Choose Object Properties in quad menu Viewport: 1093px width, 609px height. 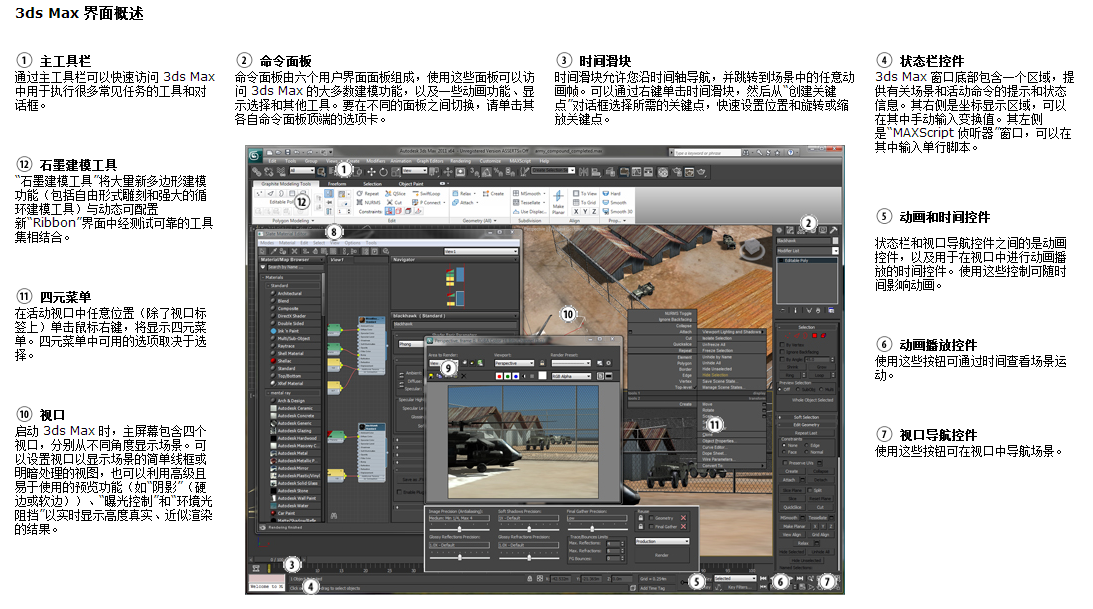[x=719, y=441]
